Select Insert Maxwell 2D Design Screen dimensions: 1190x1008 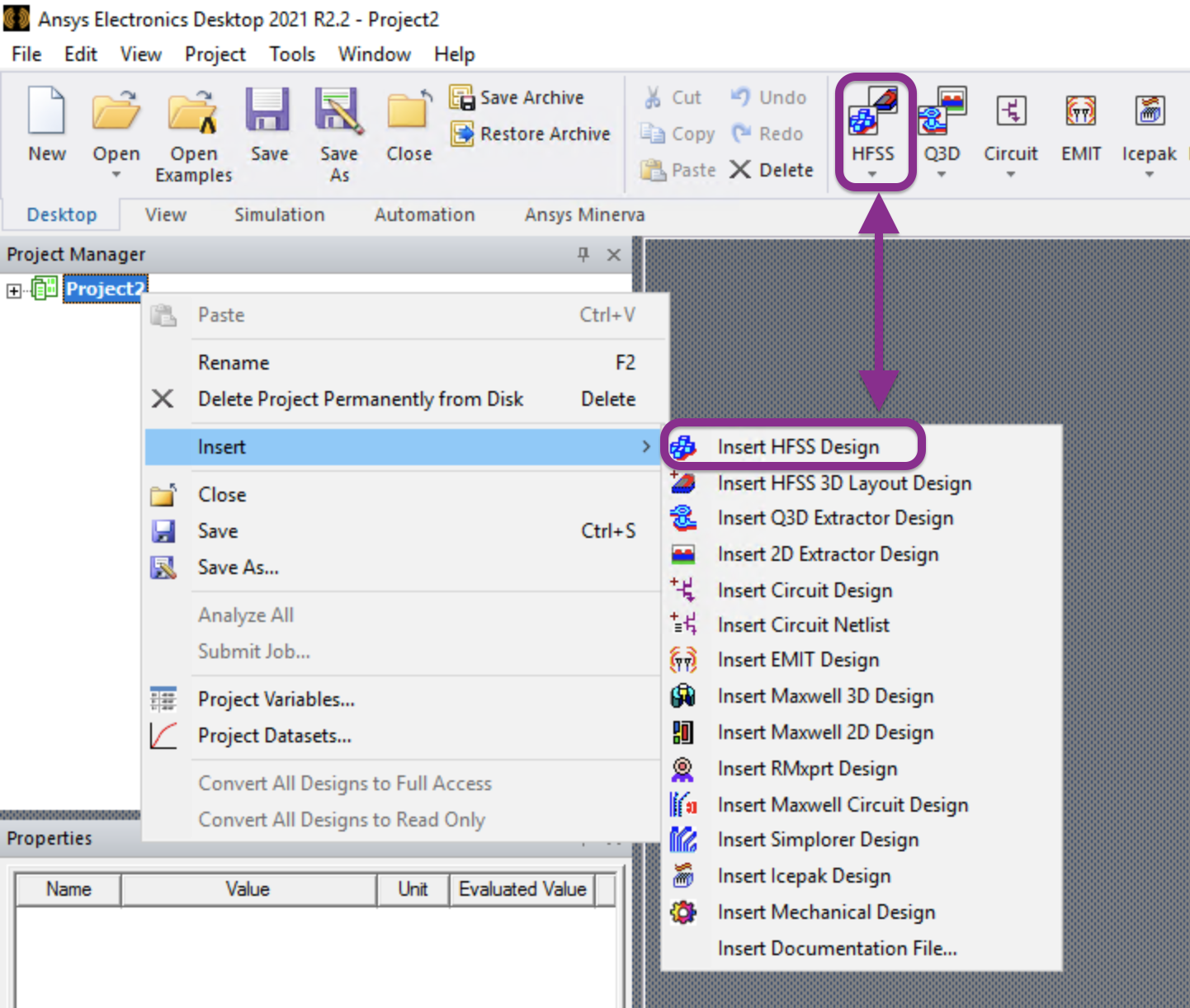[862, 732]
